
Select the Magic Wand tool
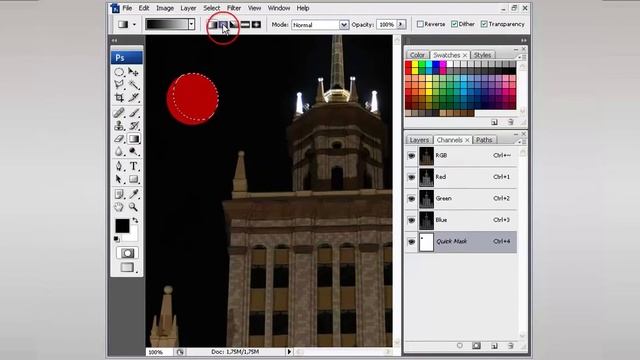click(133, 84)
